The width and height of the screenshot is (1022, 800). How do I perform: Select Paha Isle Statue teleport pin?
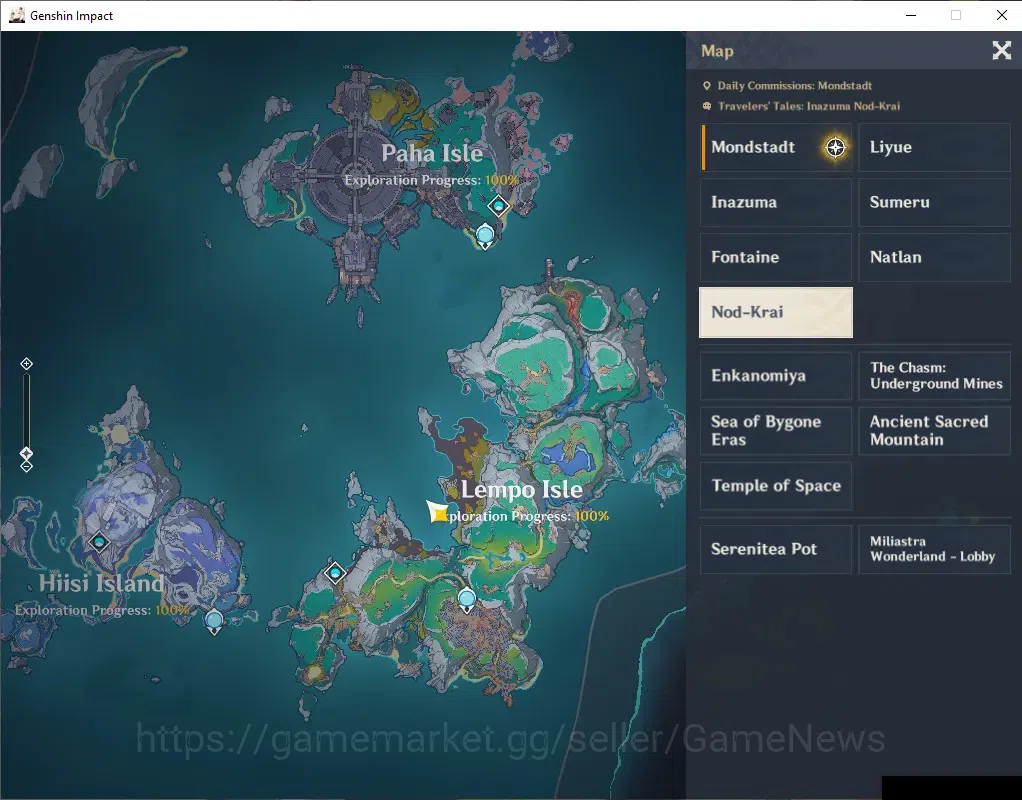[485, 236]
